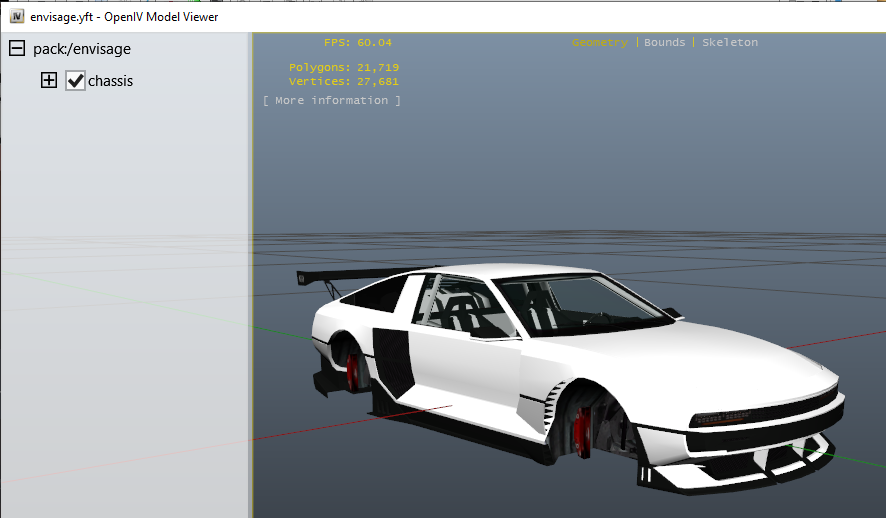
Task: Click the Polygons count text
Action: [343, 67]
